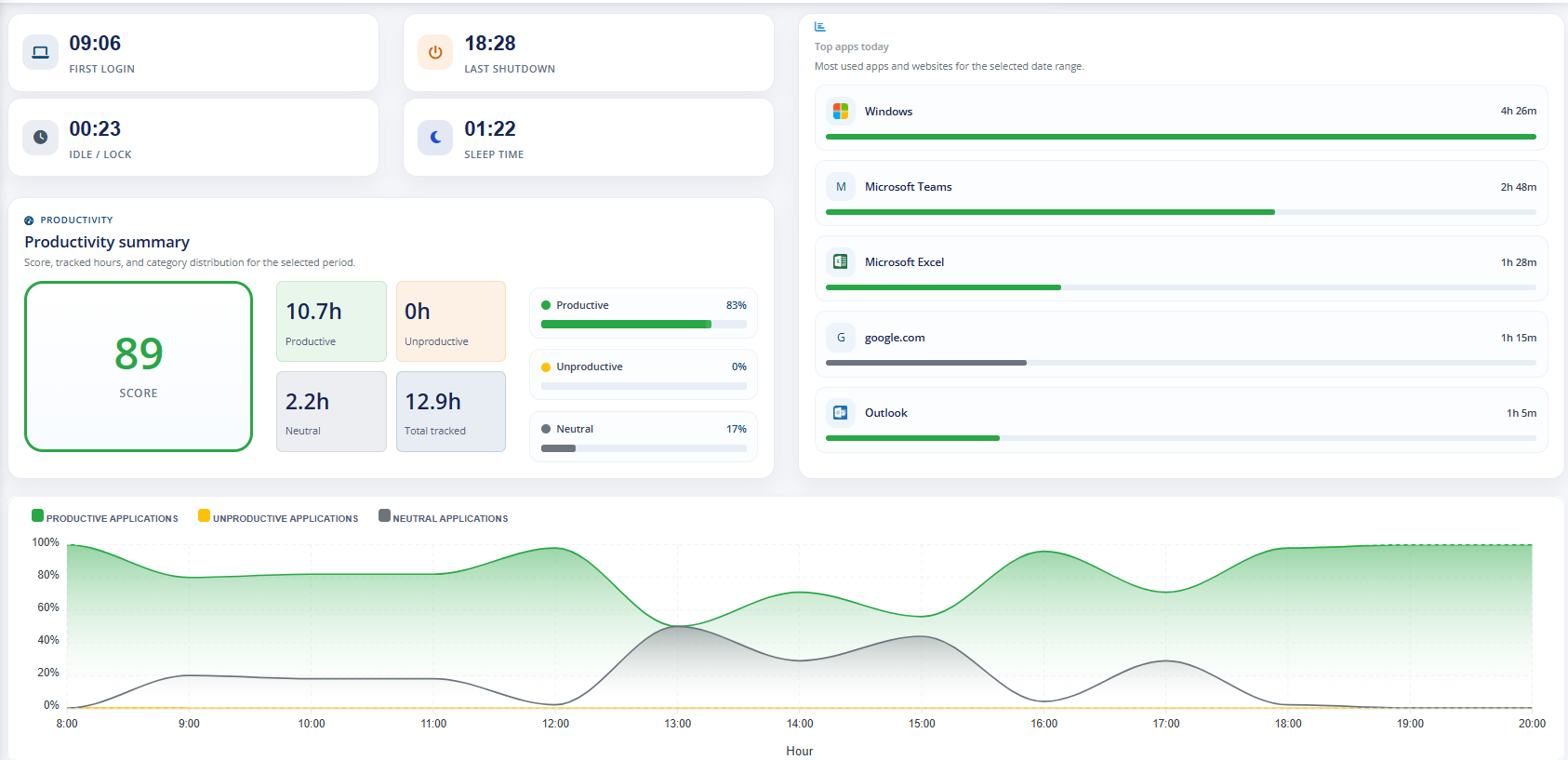The image size is (1568, 760).
Task: Click the 4h 26m Windows duration
Action: (x=1519, y=111)
